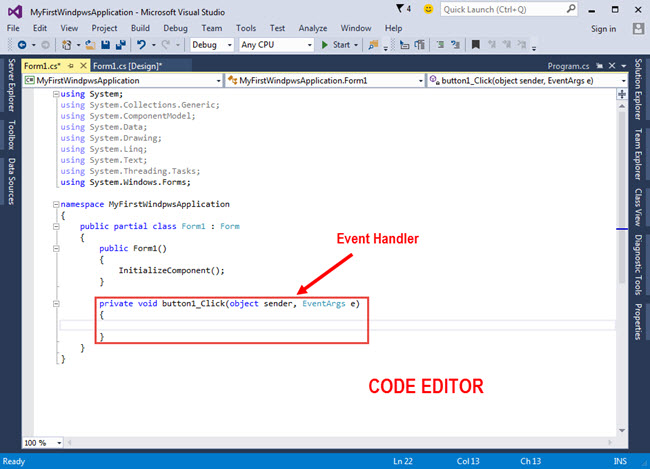The image size is (650, 469).
Task: Click the Find in Files toolbar icon
Action: 373,45
